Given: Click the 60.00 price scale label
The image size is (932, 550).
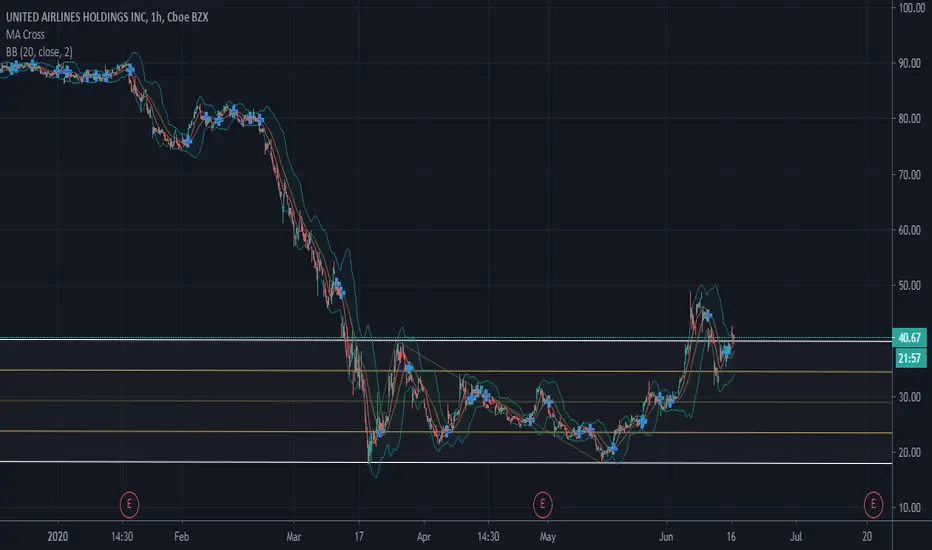Looking at the screenshot, I should point(909,230).
